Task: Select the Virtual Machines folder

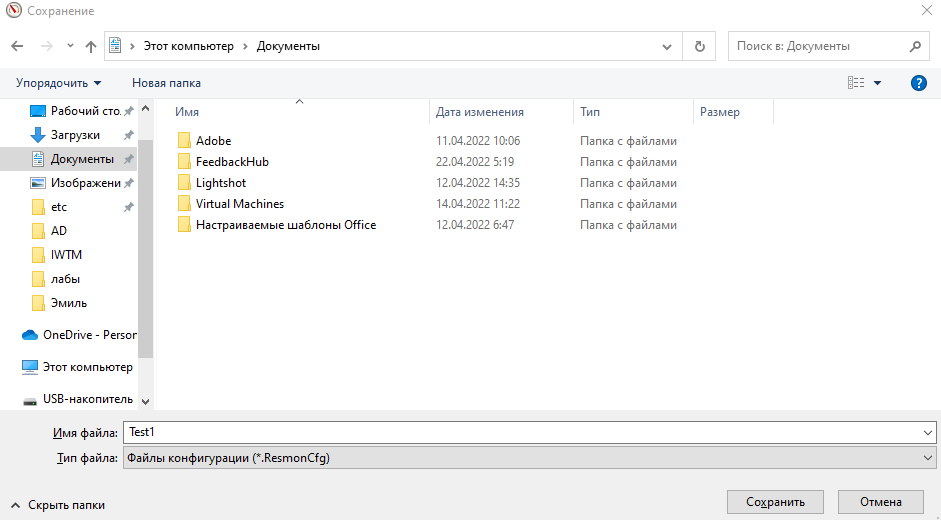Action: [x=239, y=204]
